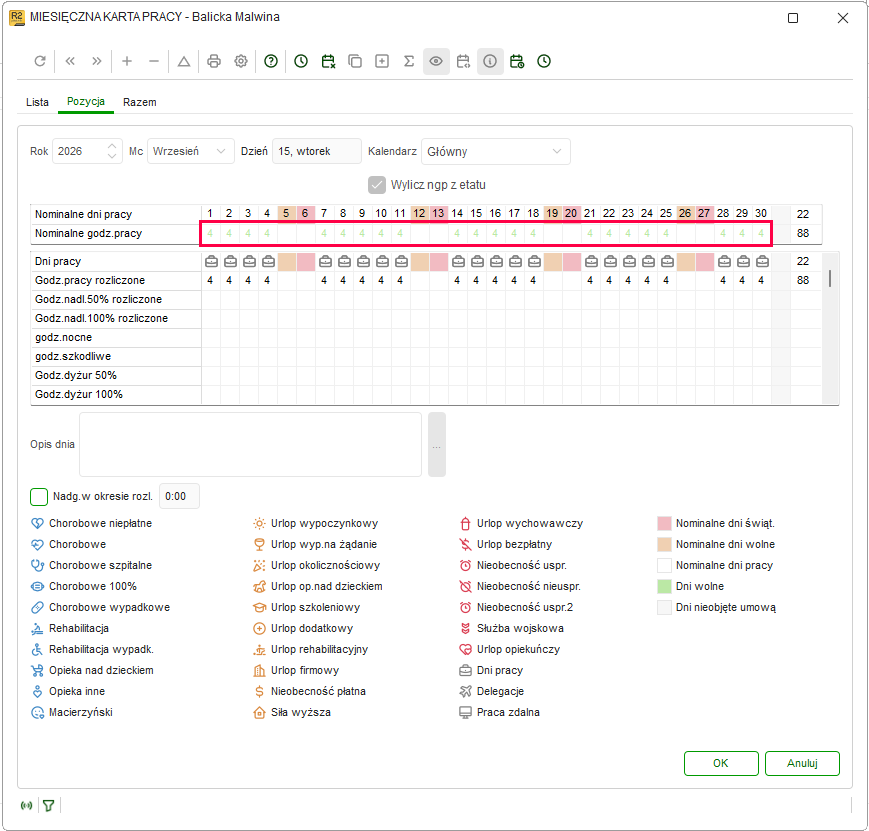Switch to the Lista tab
The image size is (869, 831).
pos(37,102)
